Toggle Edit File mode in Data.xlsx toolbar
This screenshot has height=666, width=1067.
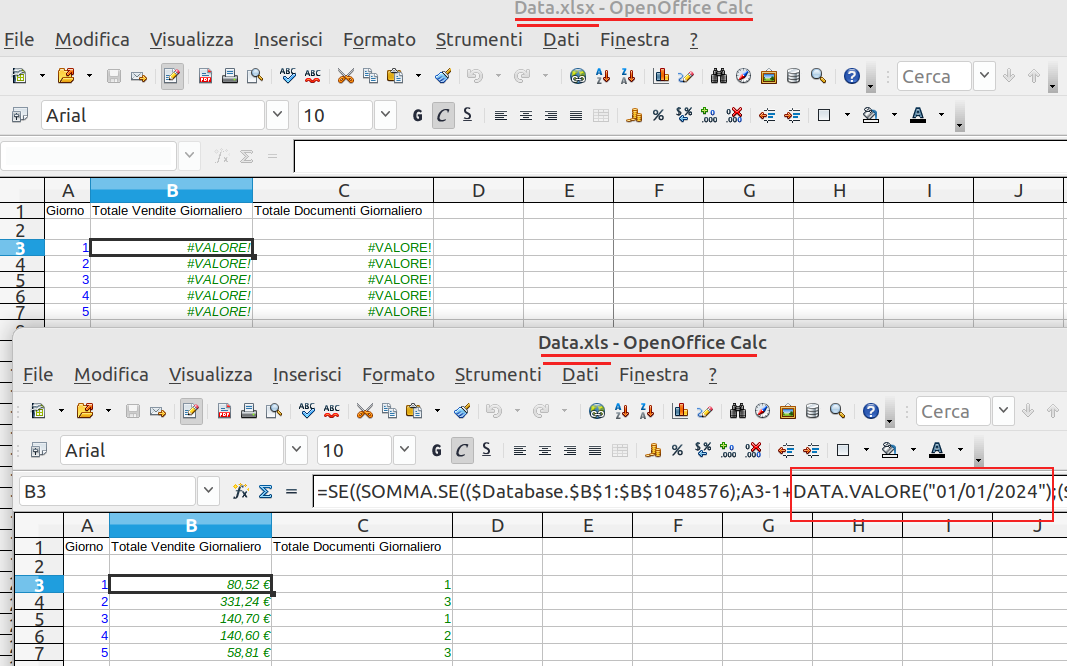point(172,76)
